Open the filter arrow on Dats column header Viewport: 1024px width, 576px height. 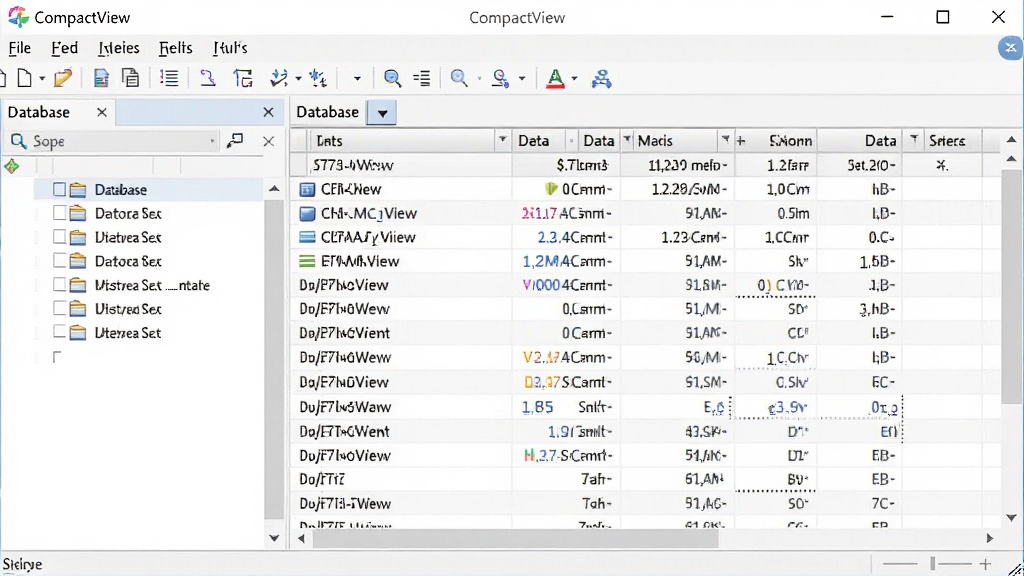502,139
